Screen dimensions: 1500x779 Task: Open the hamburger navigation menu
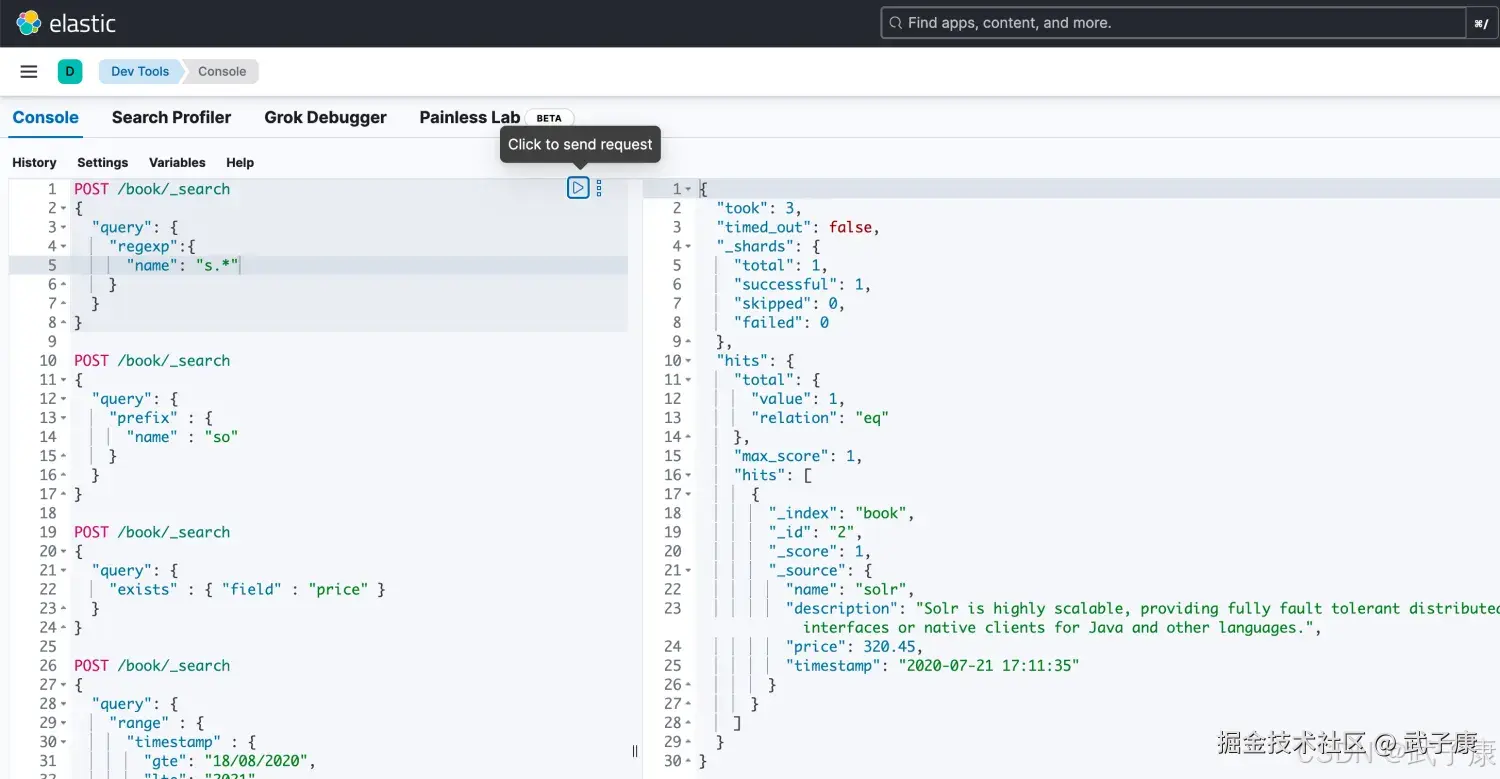(x=29, y=71)
